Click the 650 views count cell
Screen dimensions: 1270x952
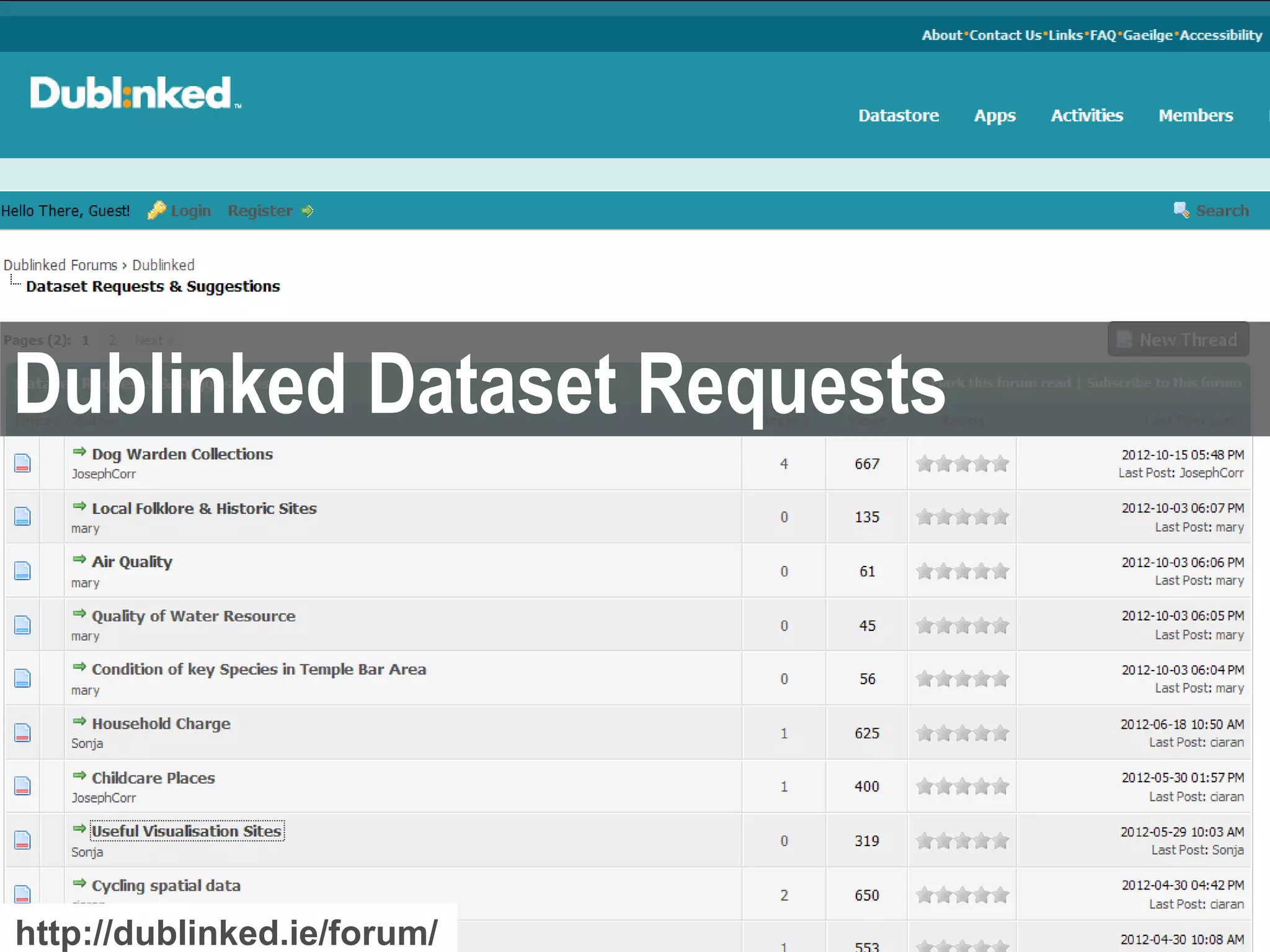click(x=867, y=895)
